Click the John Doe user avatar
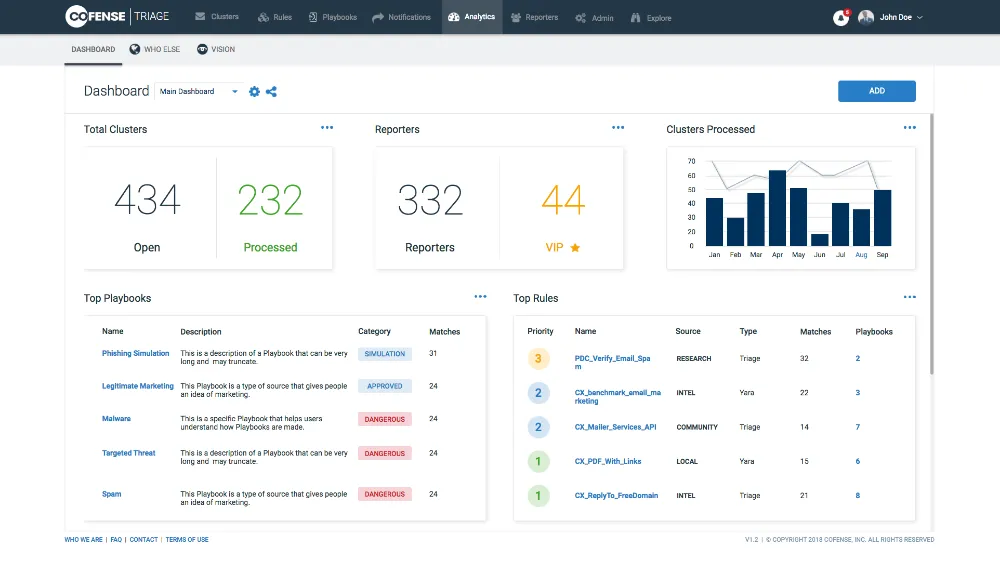This screenshot has height=561, width=1000. (866, 17)
